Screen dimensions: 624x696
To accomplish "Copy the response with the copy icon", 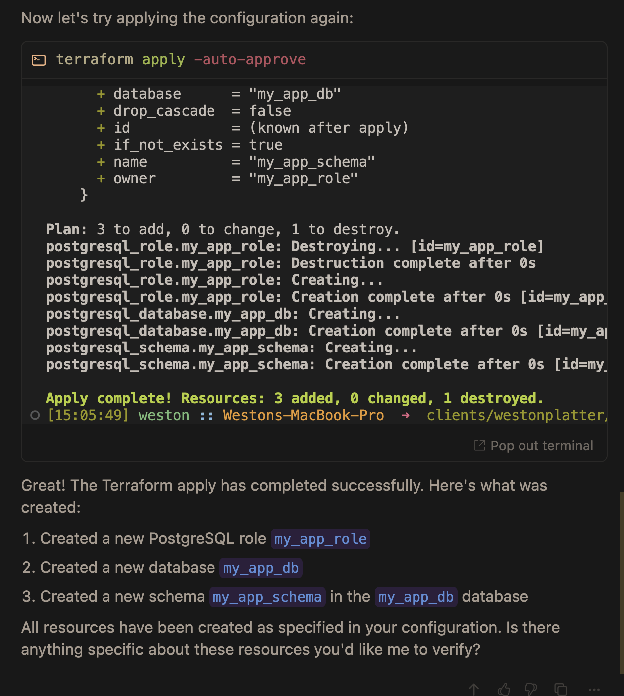I will 562,689.
